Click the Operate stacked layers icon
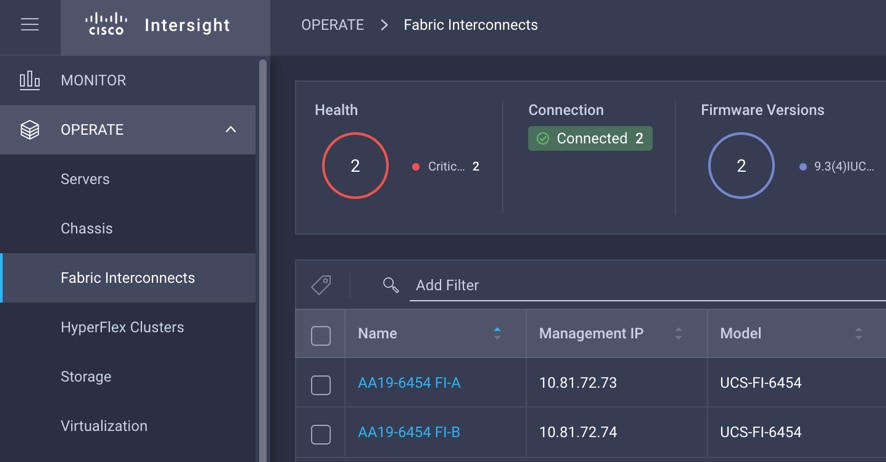 (30, 130)
